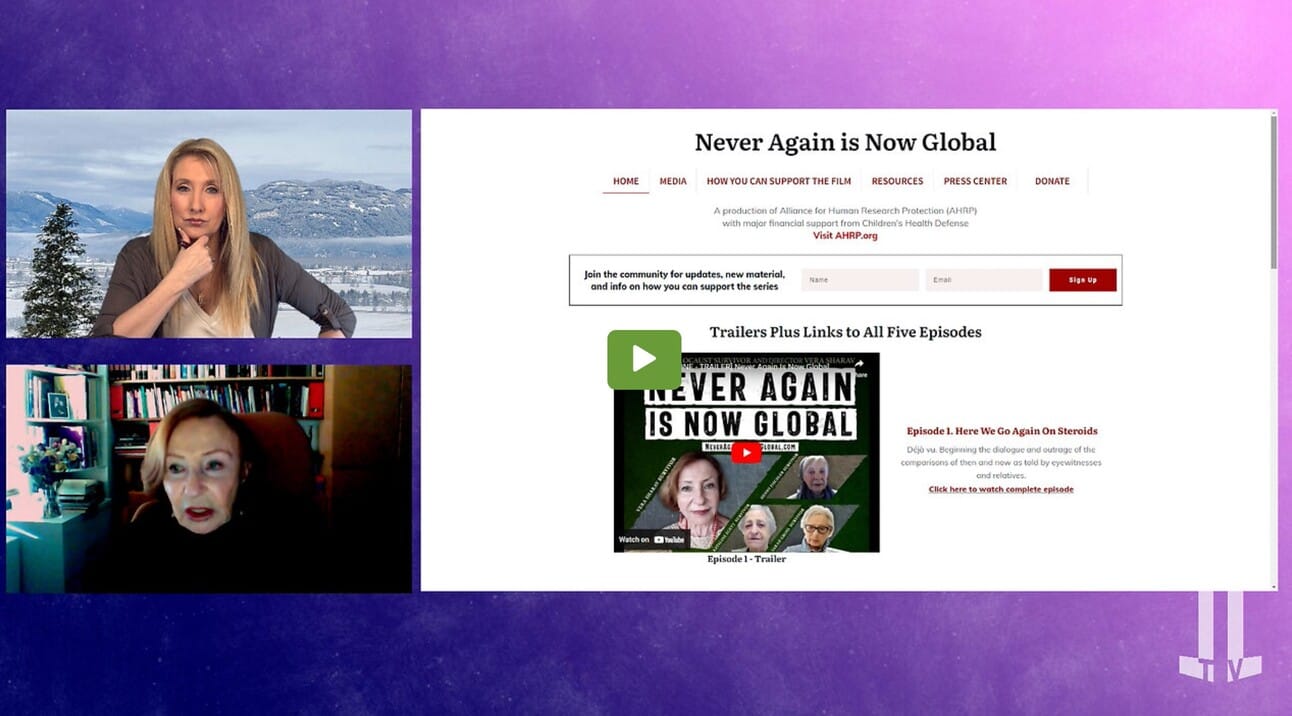Open the PRESS CENTER page
This screenshot has width=1292, height=716.
[x=975, y=181]
